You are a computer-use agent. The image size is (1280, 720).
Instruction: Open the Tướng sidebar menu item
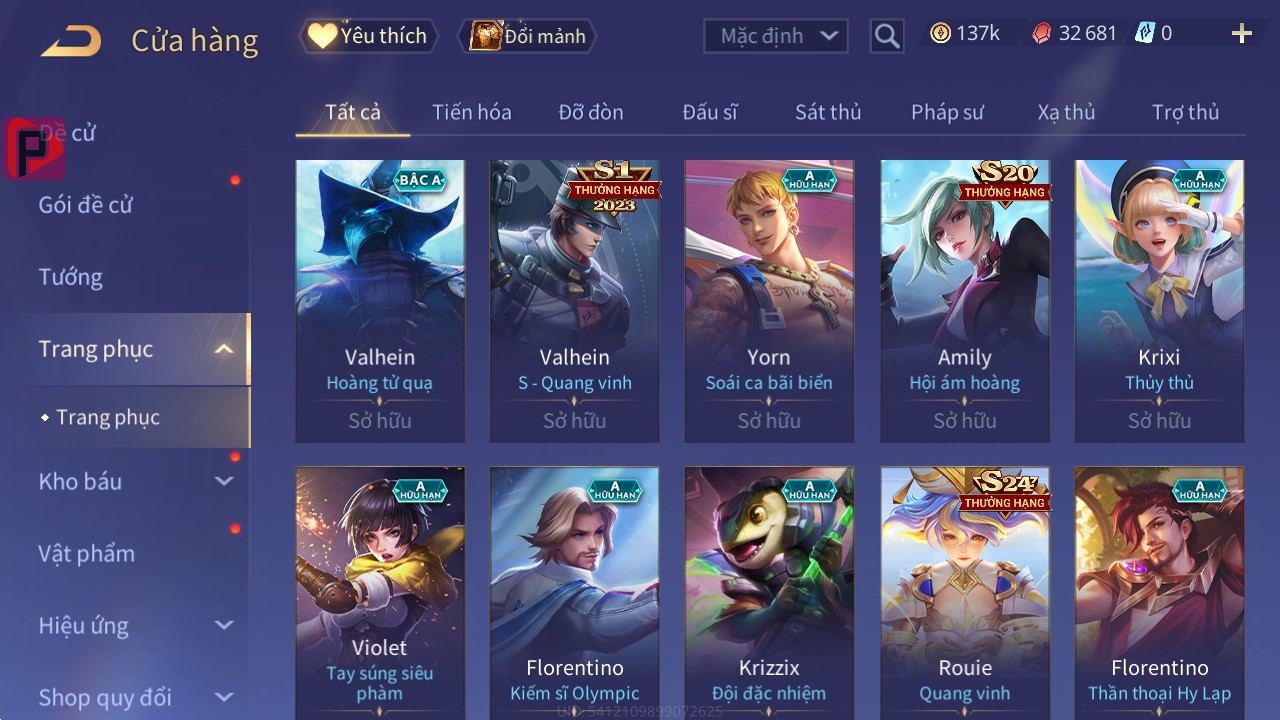pyautogui.click(x=70, y=277)
